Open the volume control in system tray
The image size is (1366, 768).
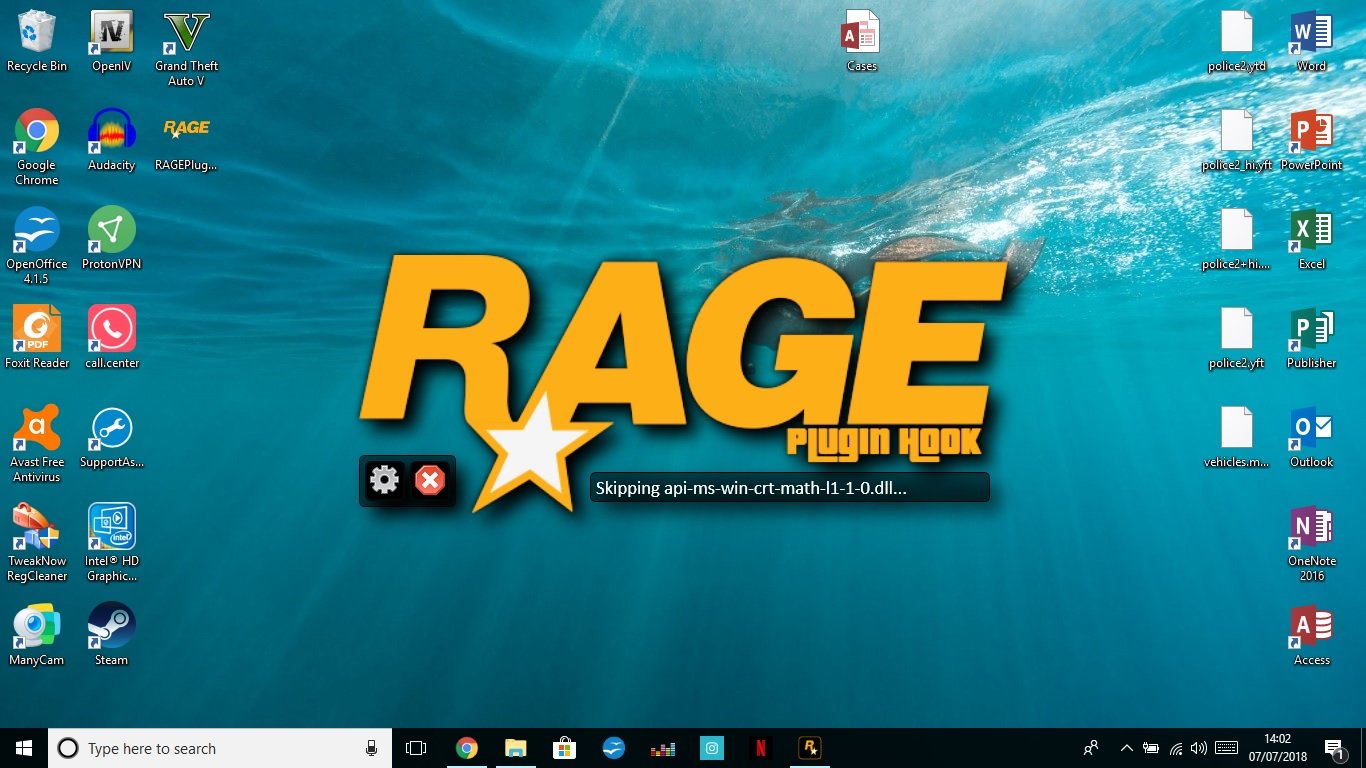(1199, 748)
